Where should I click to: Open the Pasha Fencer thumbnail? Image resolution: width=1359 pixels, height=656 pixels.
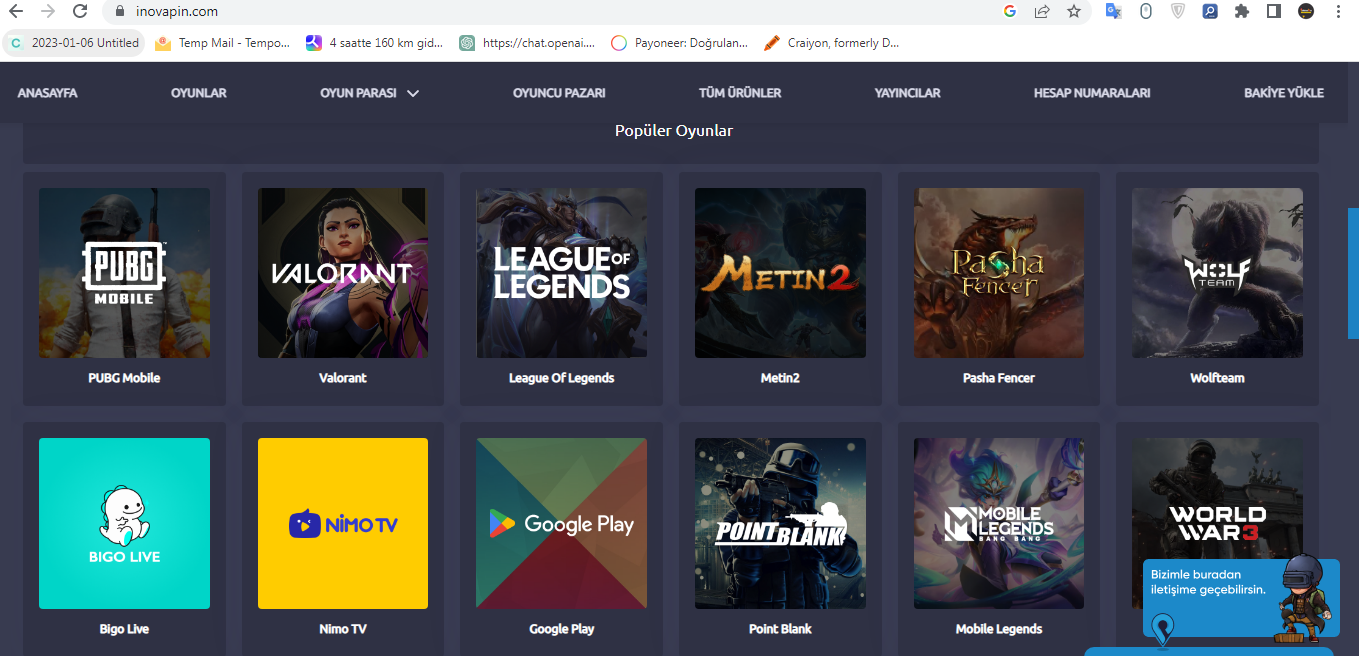tap(999, 273)
